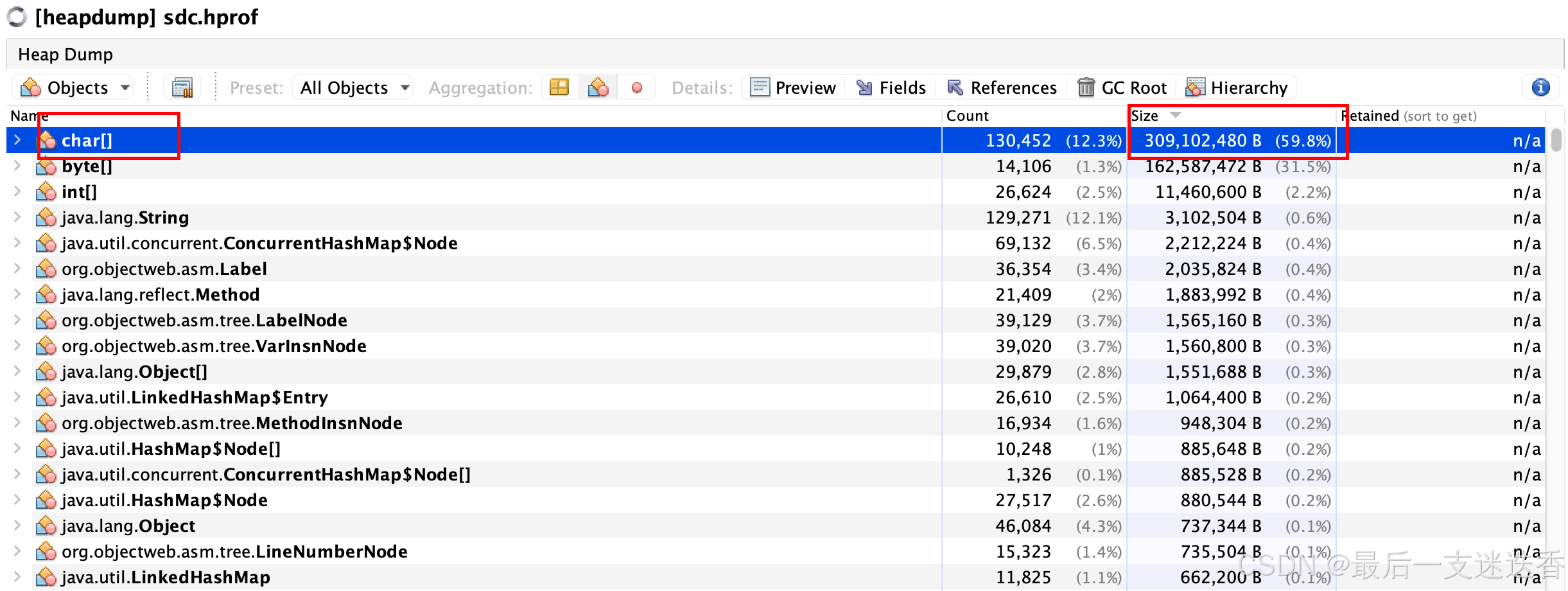This screenshot has height=591, width=1568.
Task: Expand the char[] row
Action: (x=17, y=140)
